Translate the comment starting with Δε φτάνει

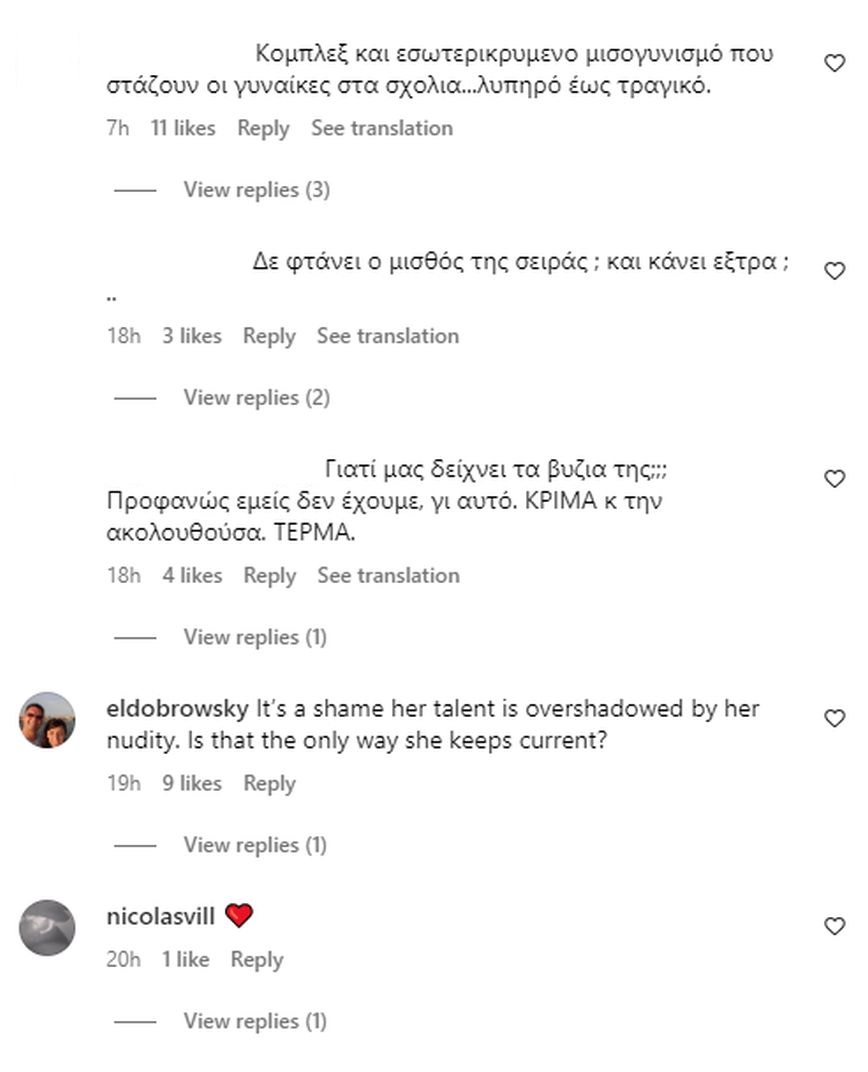coord(388,336)
